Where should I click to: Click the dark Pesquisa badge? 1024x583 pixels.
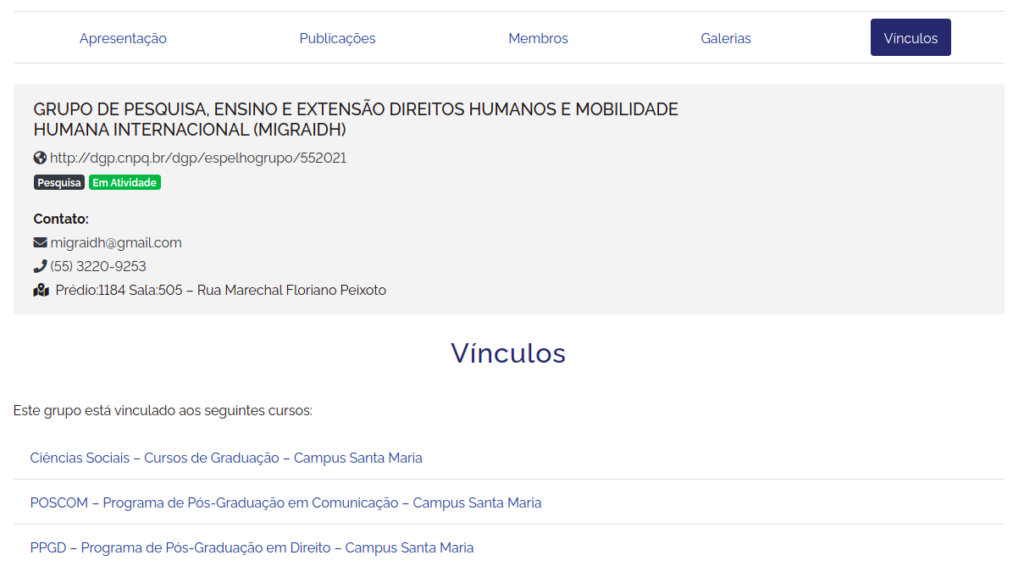59,183
